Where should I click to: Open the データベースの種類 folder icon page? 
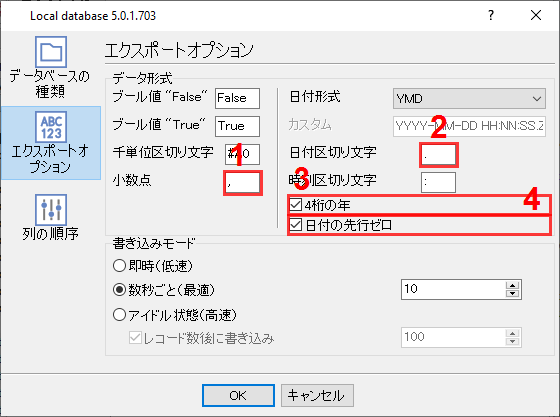[x=51, y=52]
